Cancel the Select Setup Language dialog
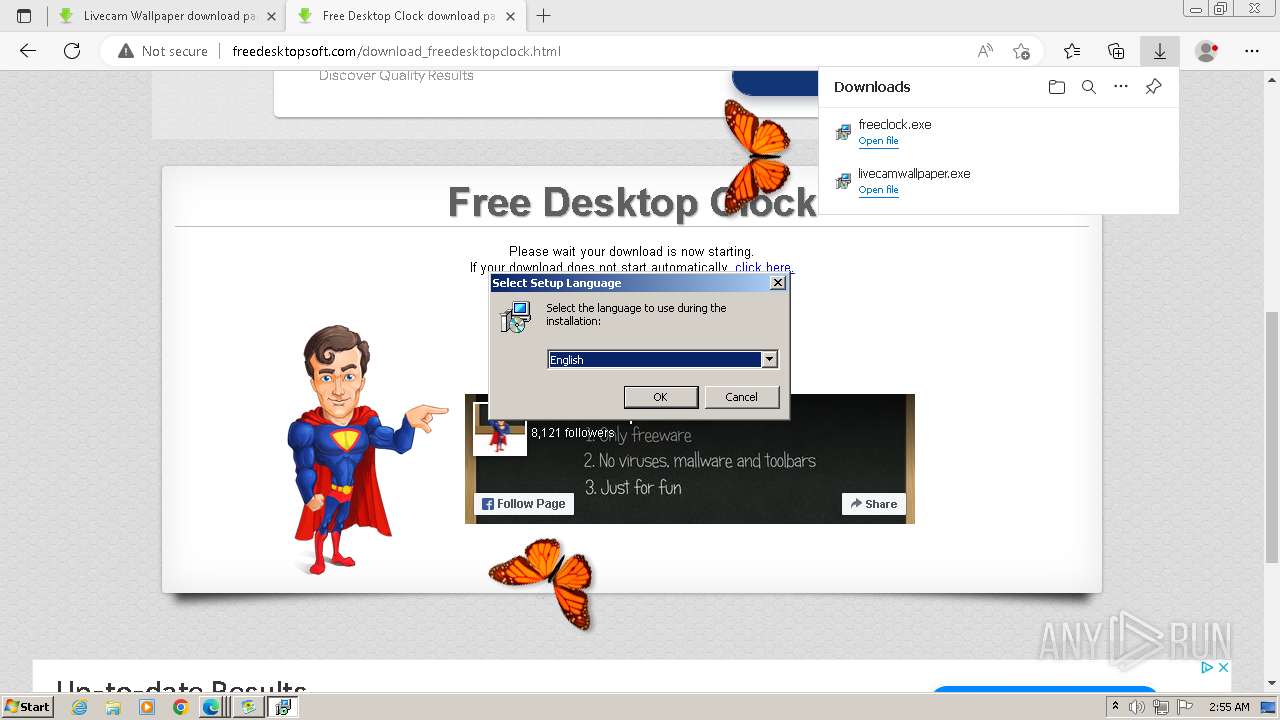 pyautogui.click(x=741, y=397)
